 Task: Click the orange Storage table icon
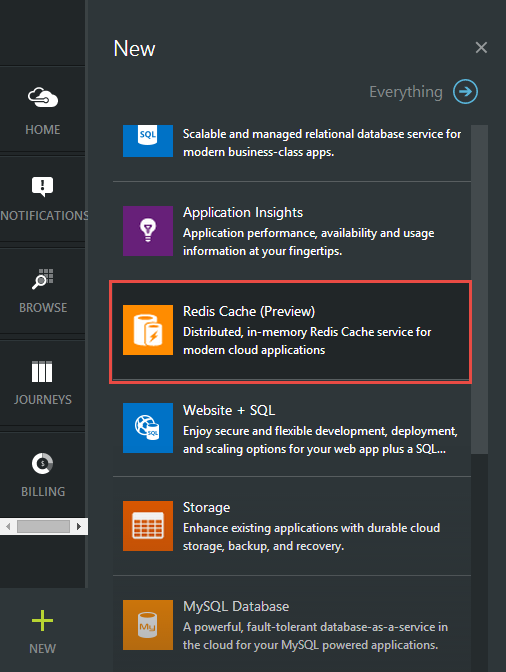(x=148, y=526)
